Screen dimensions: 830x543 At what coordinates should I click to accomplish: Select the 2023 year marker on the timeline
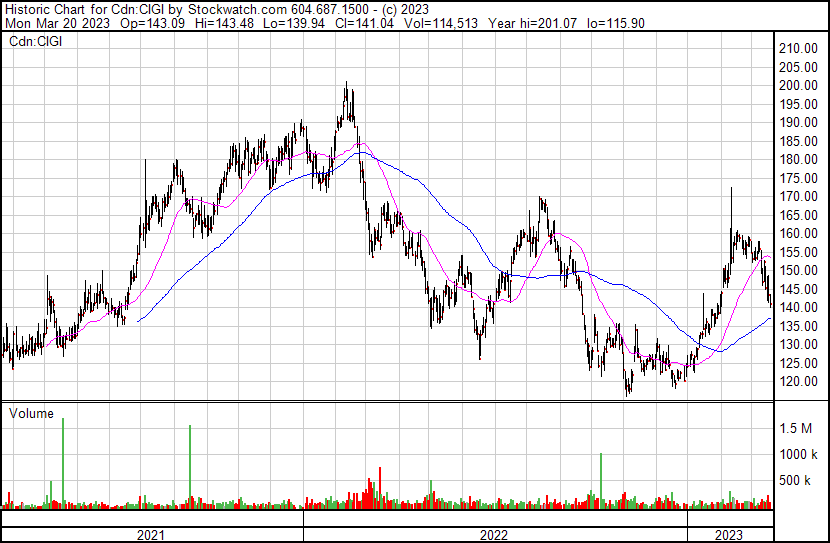point(730,535)
